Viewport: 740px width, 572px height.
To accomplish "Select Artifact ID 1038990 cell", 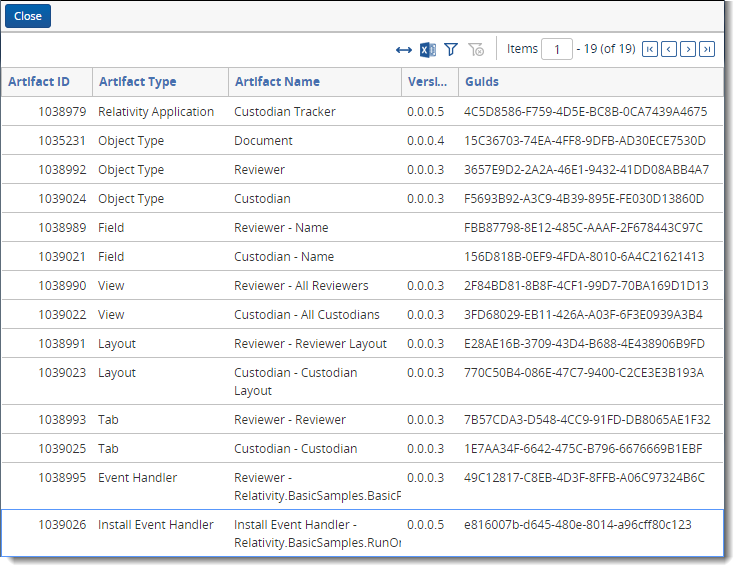I will tap(62, 286).
